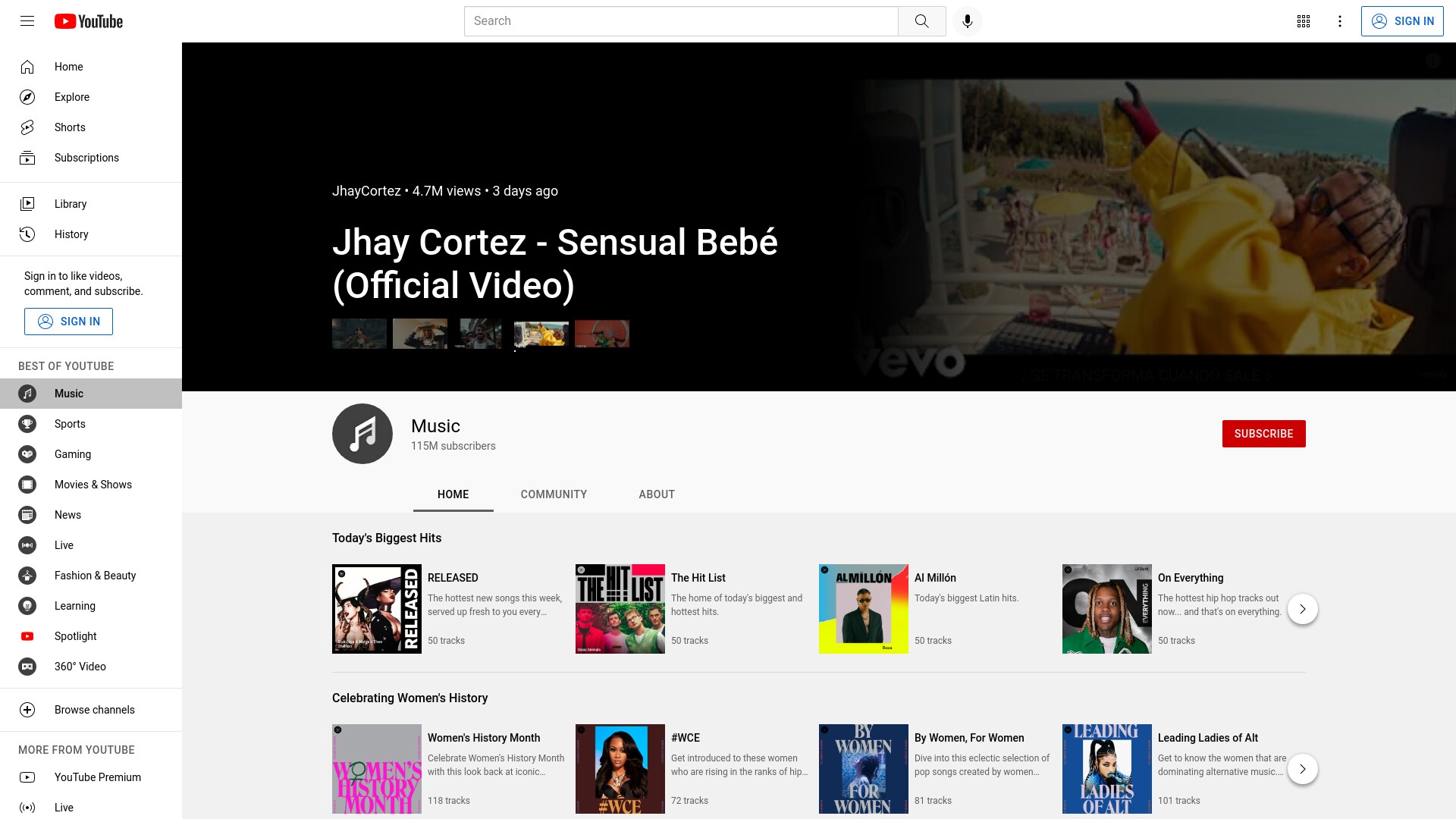Switch to the COMMUNITY tab
1456x819 pixels.
554,494
